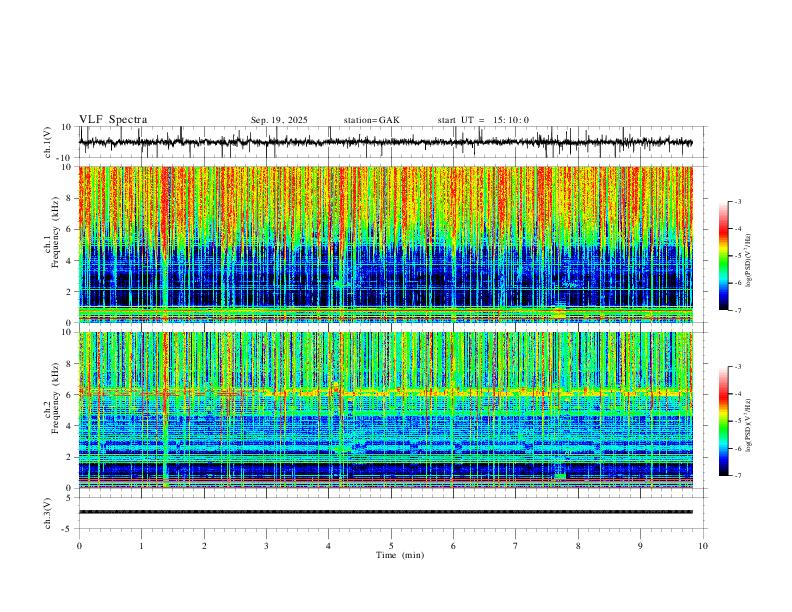Screen dimensions: 792x612
Task: Click ch.1 color bar log(PSD) vertical label
Action: 748,261
